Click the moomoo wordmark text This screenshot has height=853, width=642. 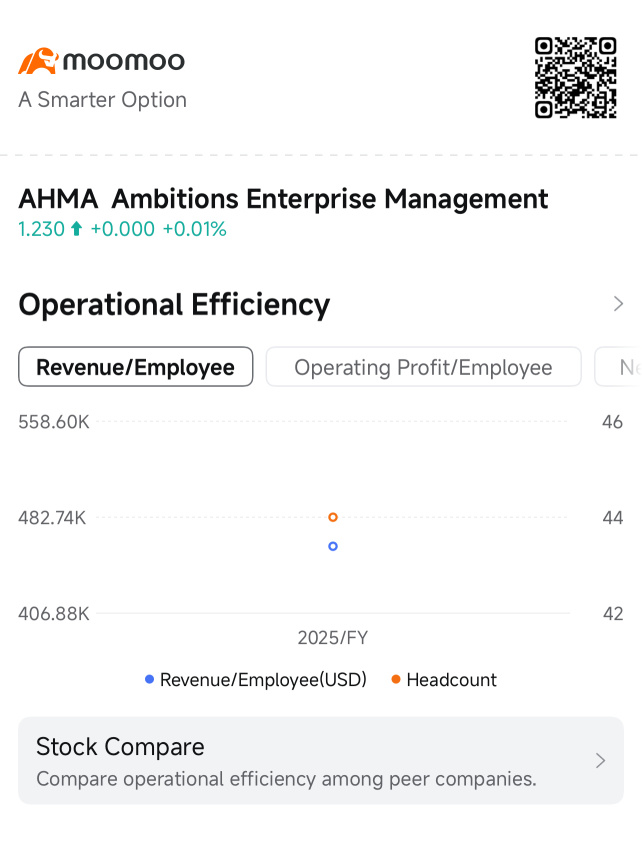pos(124,61)
